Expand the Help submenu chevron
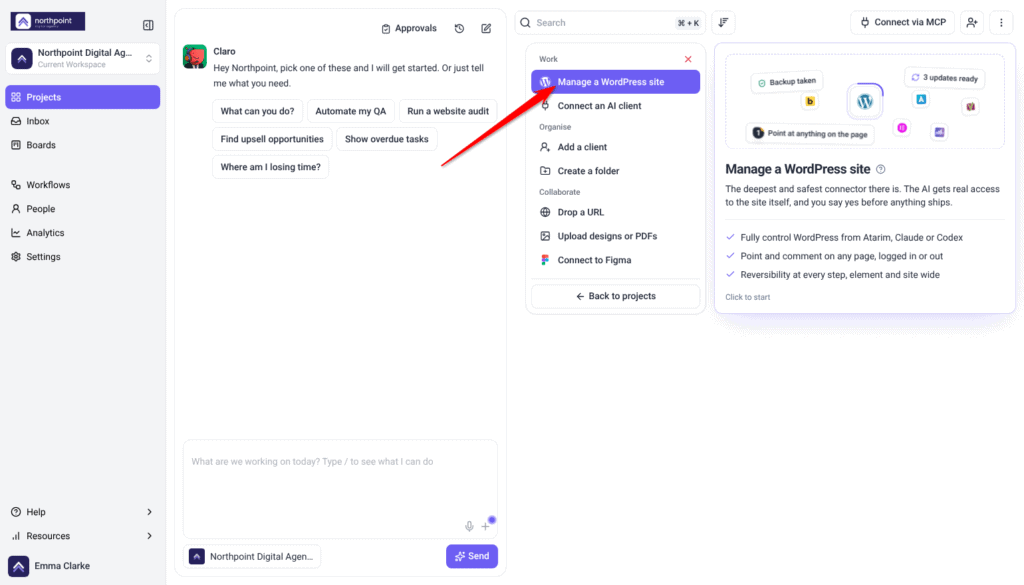 point(150,512)
